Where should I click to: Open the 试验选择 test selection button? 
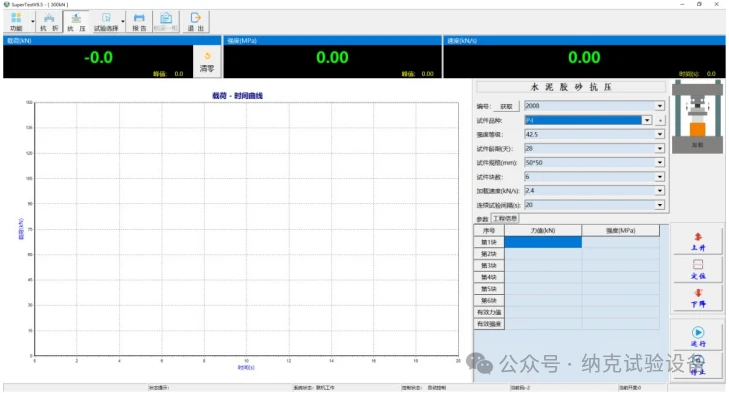(x=106, y=22)
